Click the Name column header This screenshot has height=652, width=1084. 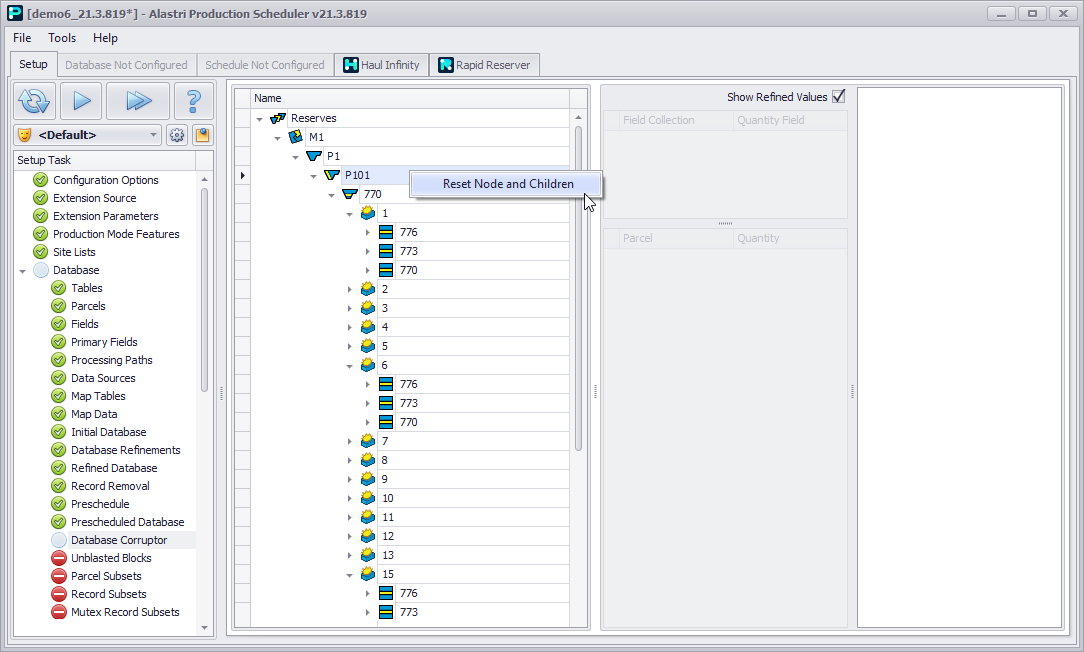(x=410, y=98)
